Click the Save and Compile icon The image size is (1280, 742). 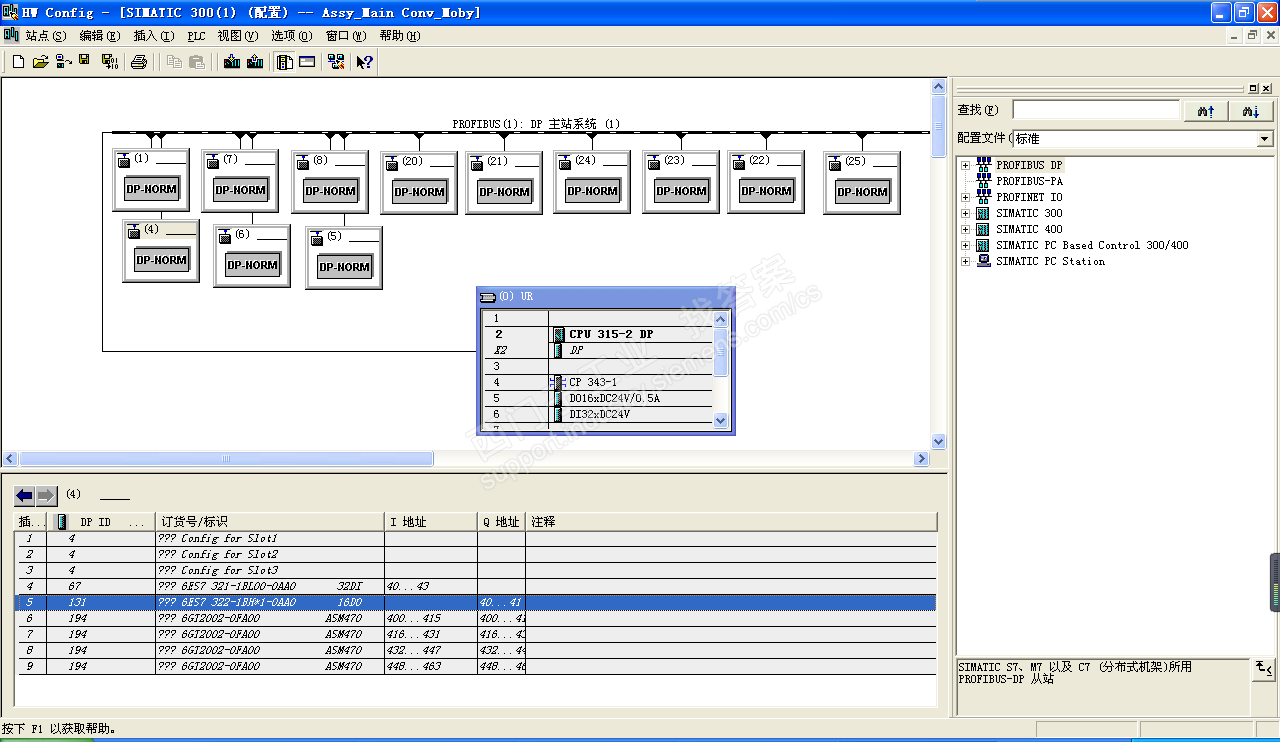(109, 62)
